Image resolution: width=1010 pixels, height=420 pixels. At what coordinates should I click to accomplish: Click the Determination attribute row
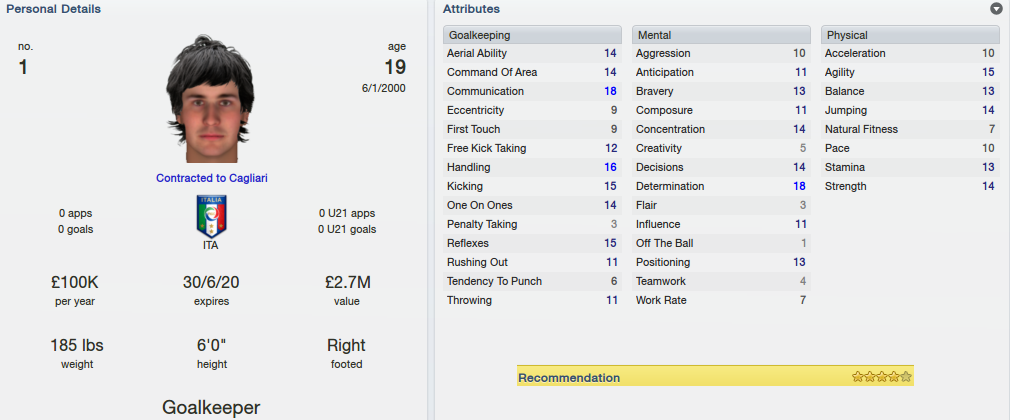721,186
